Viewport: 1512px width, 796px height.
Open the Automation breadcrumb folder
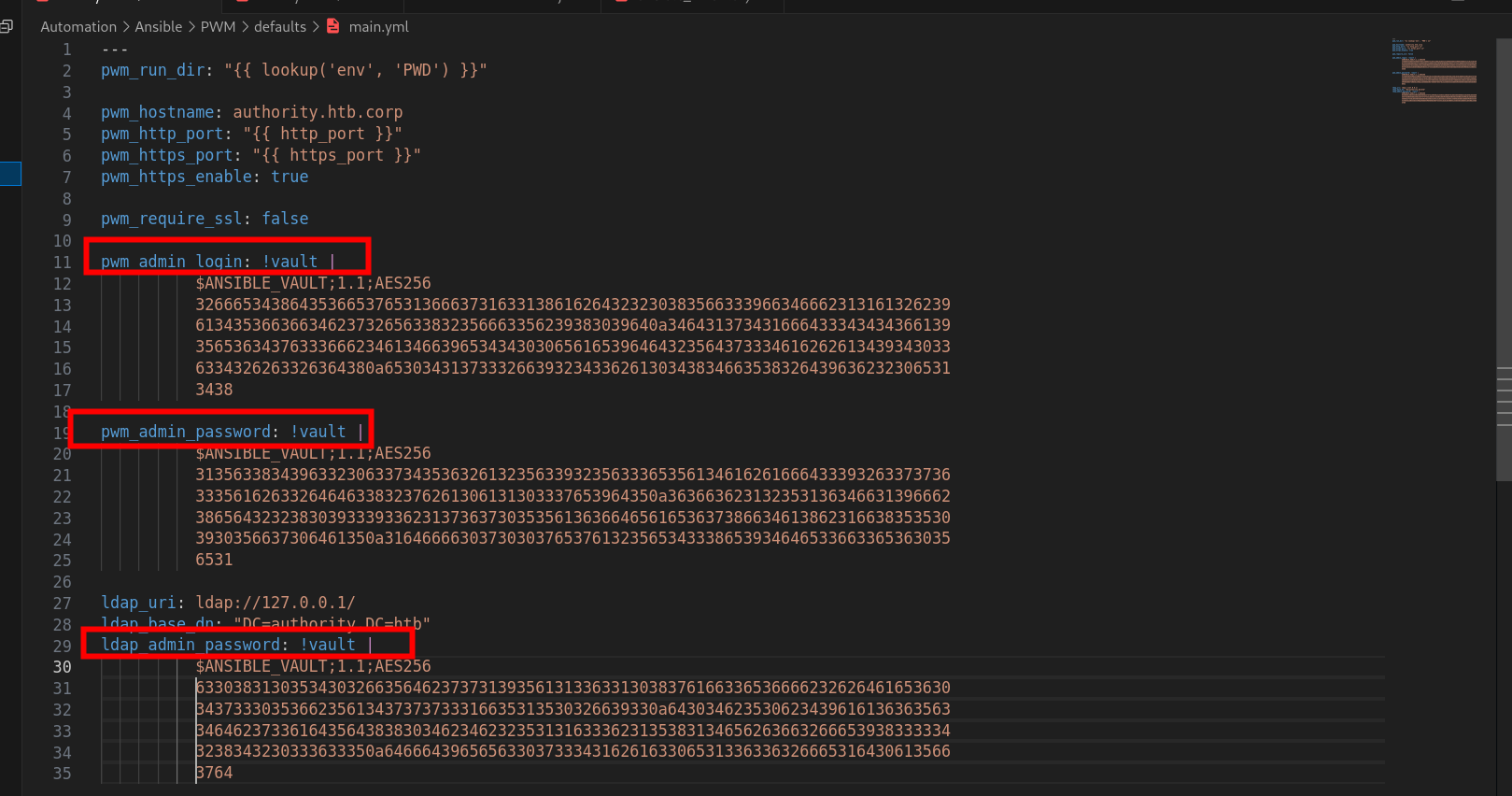[x=78, y=26]
